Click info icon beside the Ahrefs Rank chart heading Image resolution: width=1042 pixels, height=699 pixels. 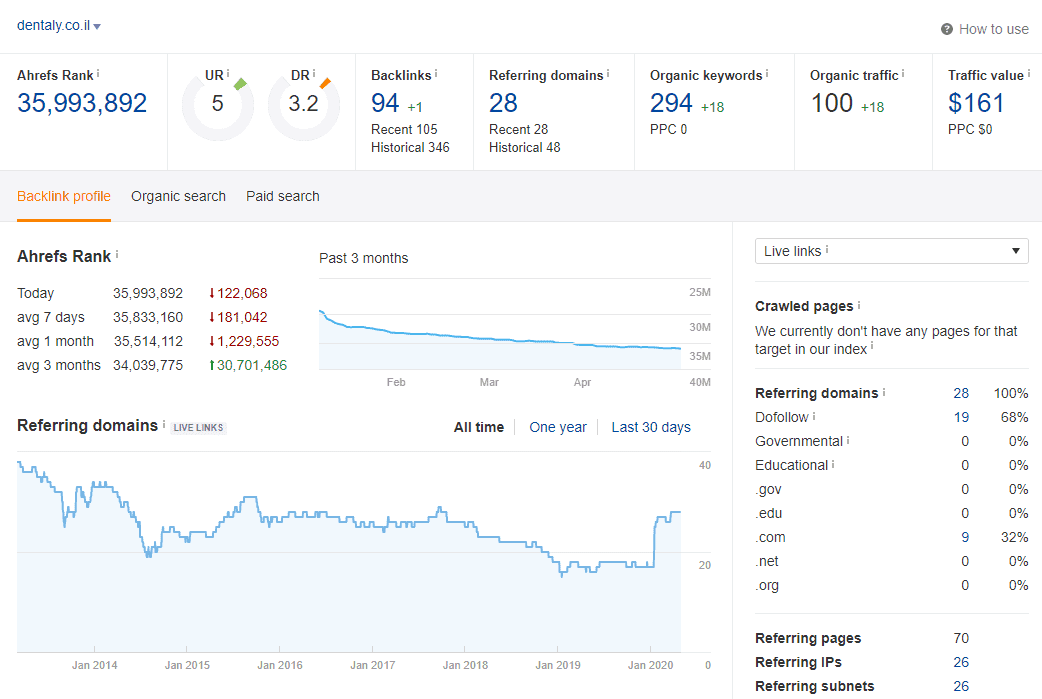coord(117,254)
